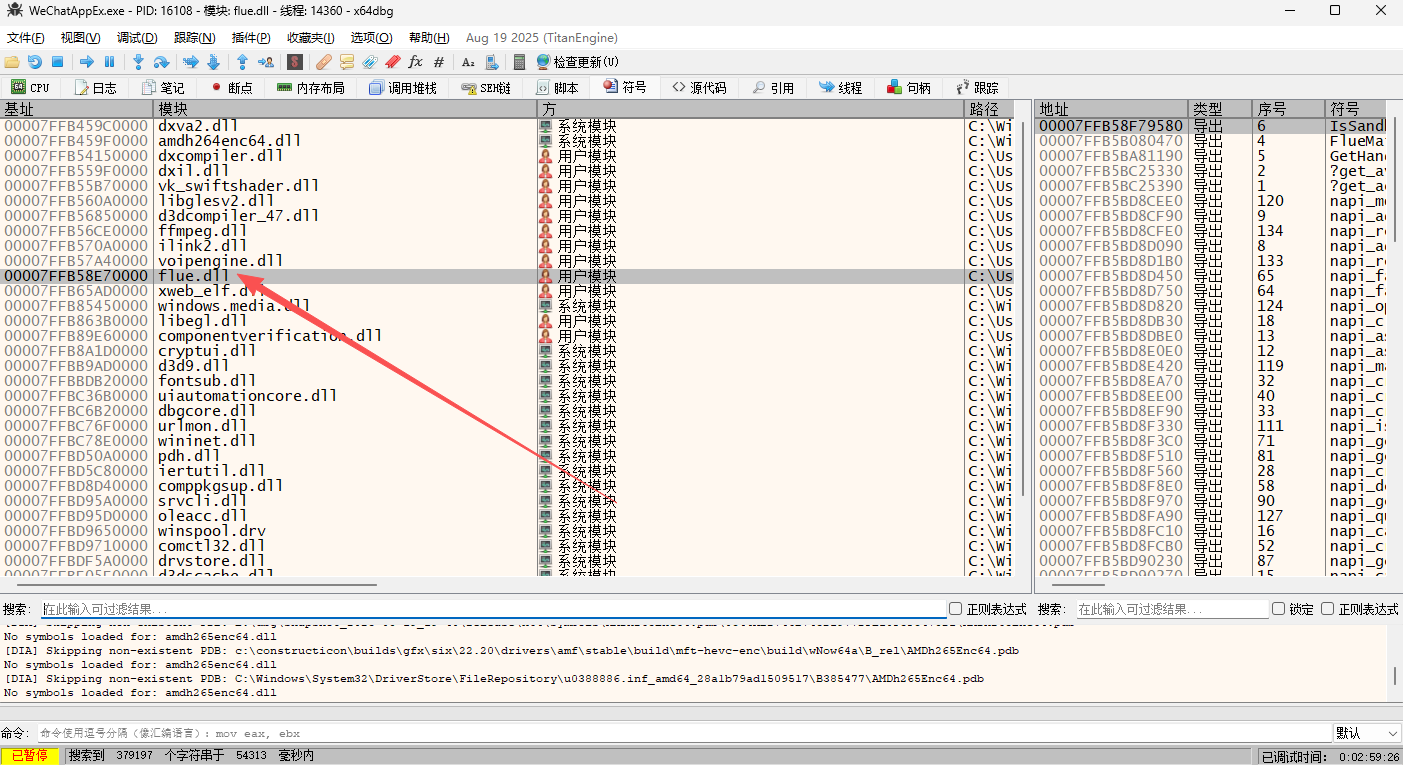Click the Trace Over icon

pyautogui.click(x=212, y=62)
